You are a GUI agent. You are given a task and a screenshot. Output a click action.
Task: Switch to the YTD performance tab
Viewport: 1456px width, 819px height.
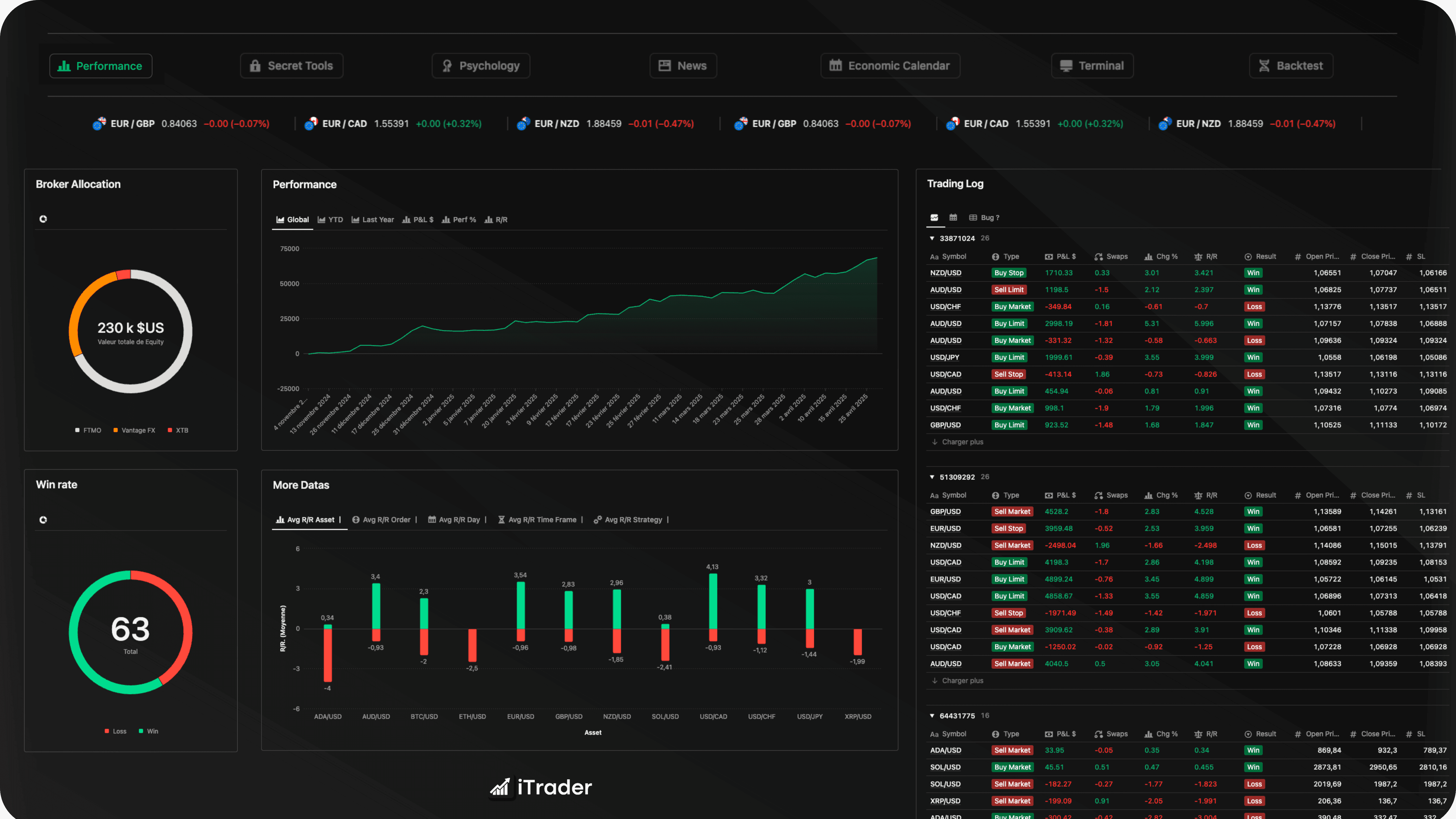pyautogui.click(x=331, y=220)
